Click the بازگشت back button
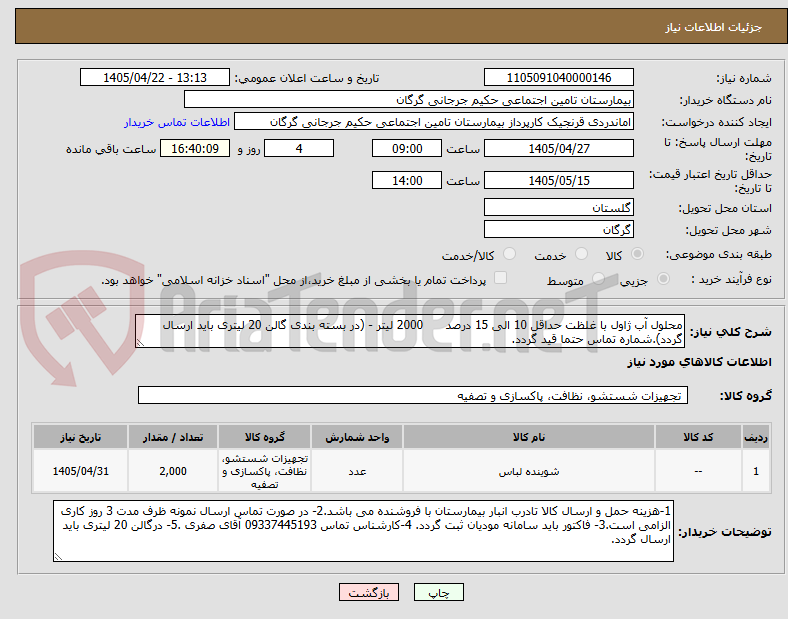 pos(369,592)
